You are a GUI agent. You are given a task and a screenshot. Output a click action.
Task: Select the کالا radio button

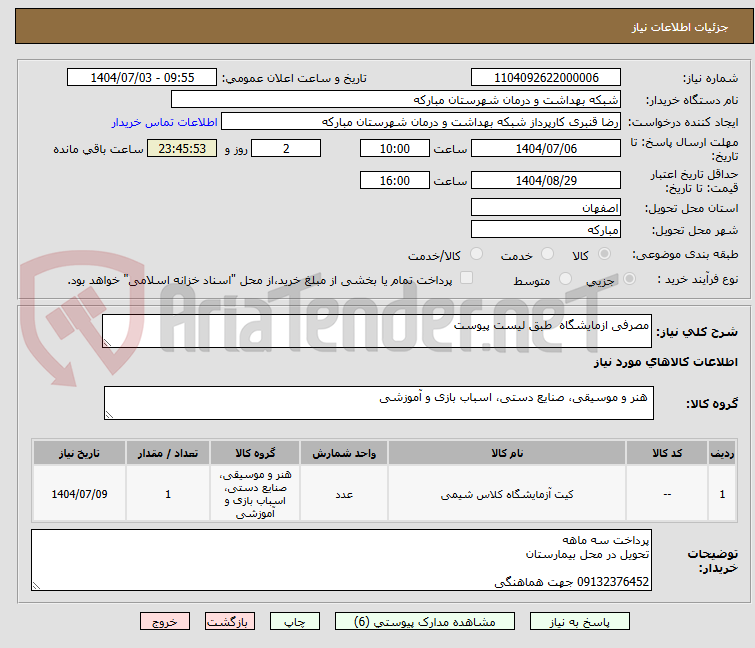pyautogui.click(x=604, y=254)
